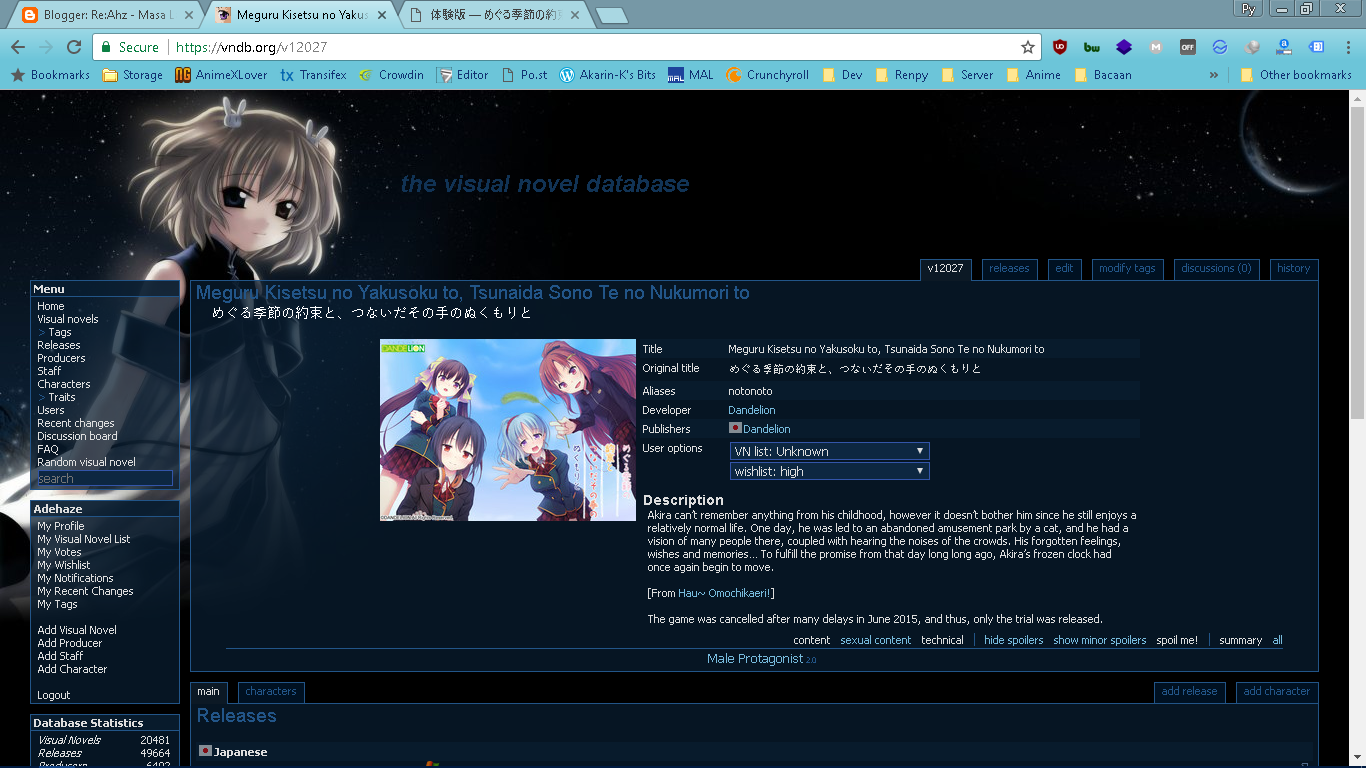Open the blue 'a' toolbar extension icon
The width and height of the screenshot is (1366, 768).
click(1284, 47)
